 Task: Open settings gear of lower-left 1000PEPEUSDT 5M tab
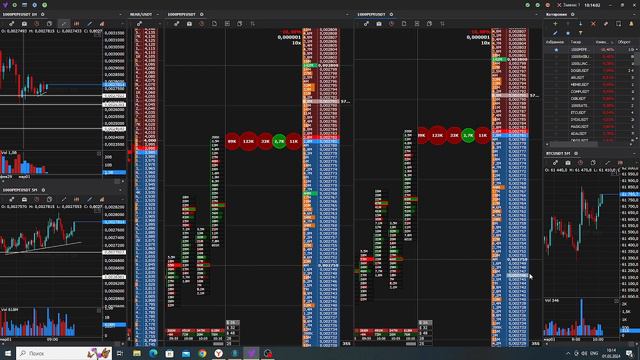pyautogui.click(x=43, y=190)
